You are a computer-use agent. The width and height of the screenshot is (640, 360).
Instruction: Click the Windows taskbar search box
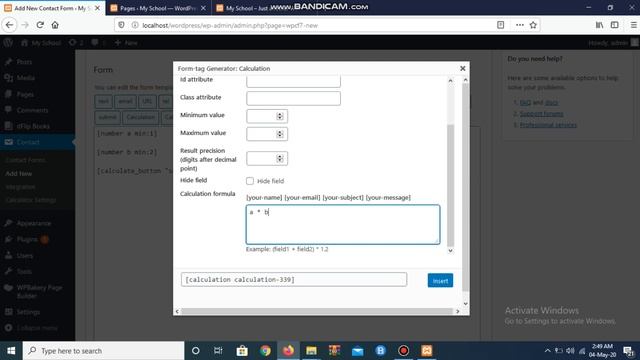(103, 351)
